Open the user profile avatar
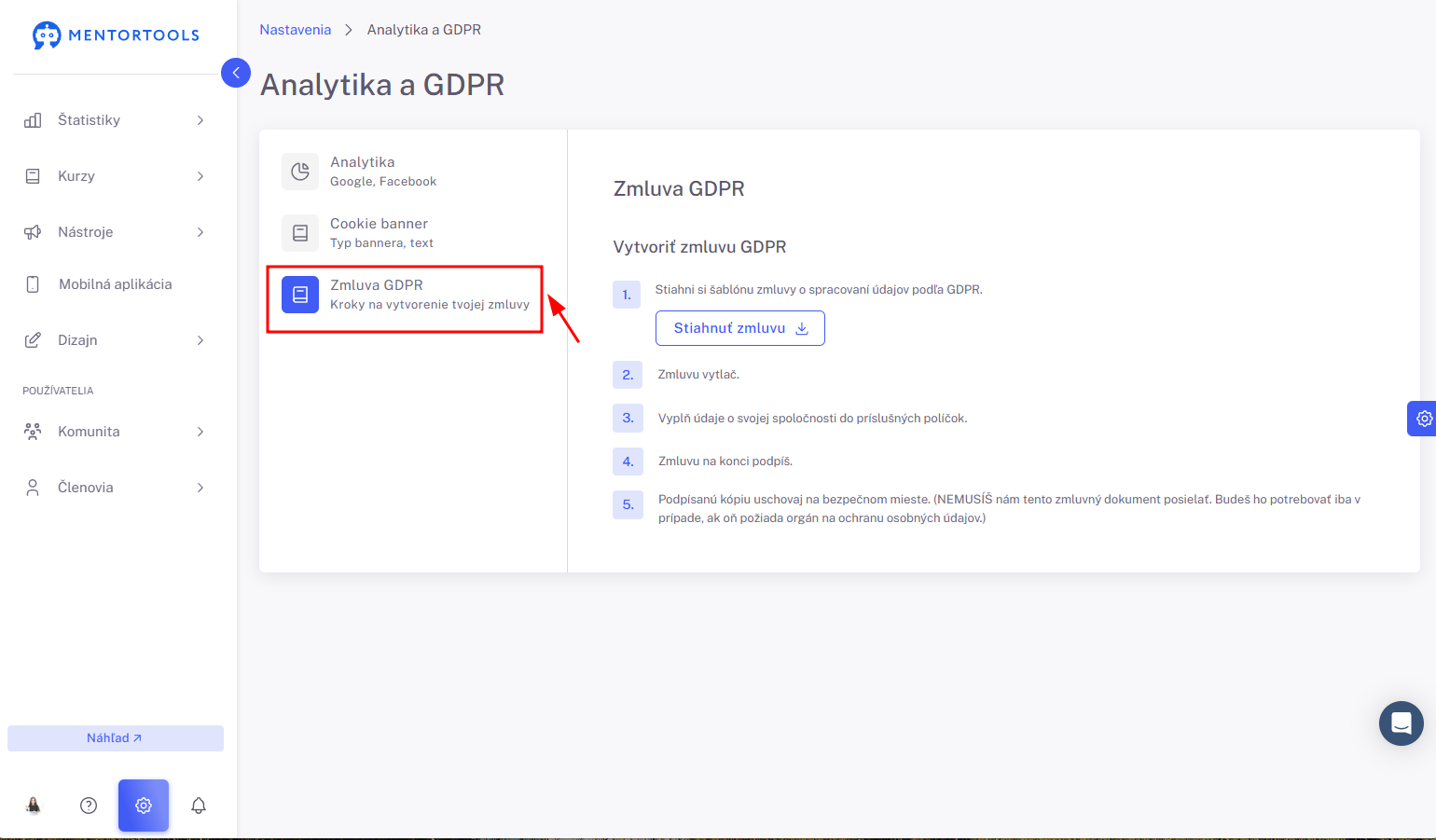The image size is (1436, 840). point(34,806)
